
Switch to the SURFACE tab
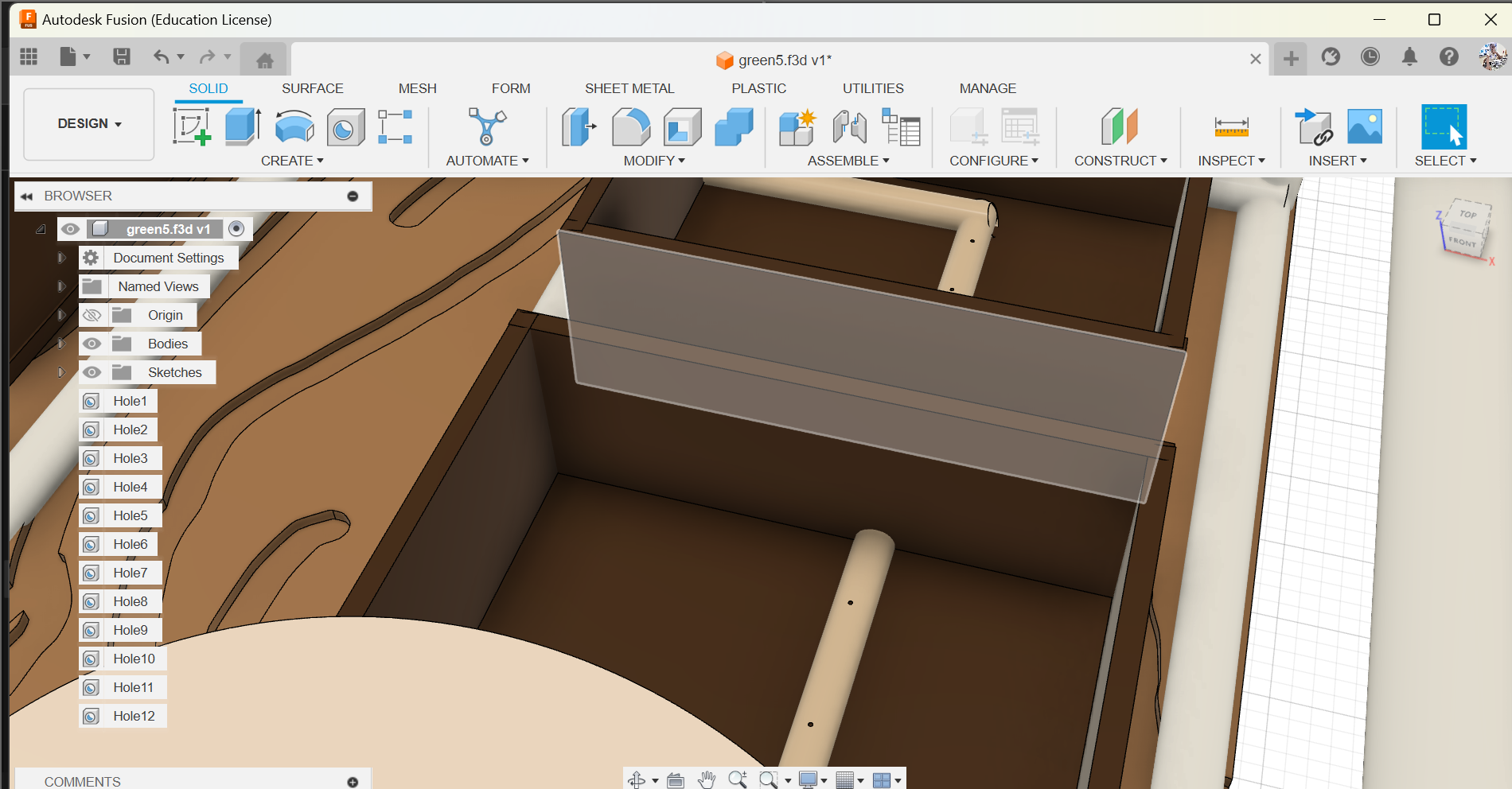(x=312, y=88)
